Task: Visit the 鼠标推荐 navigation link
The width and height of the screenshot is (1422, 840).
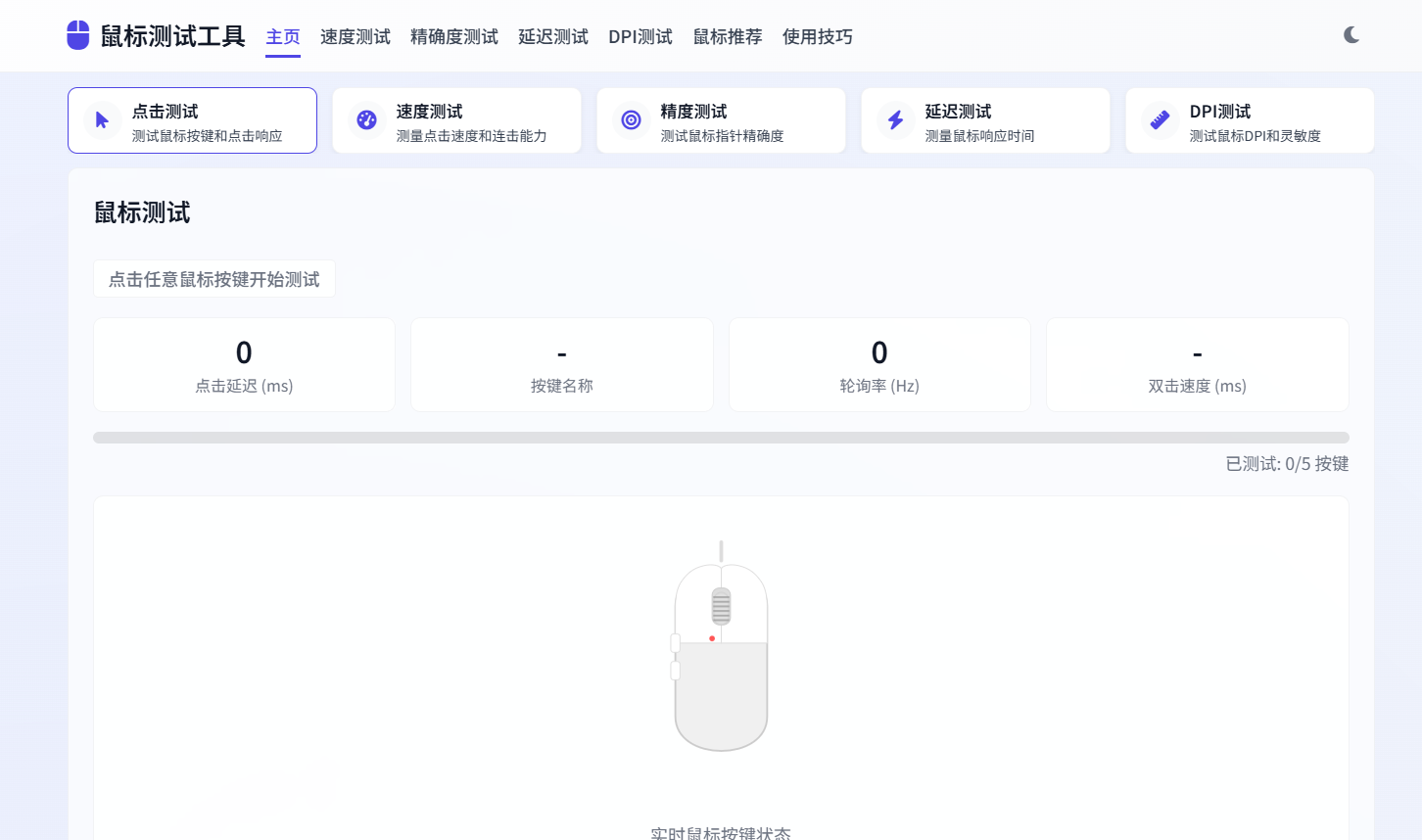Action: pos(728,37)
